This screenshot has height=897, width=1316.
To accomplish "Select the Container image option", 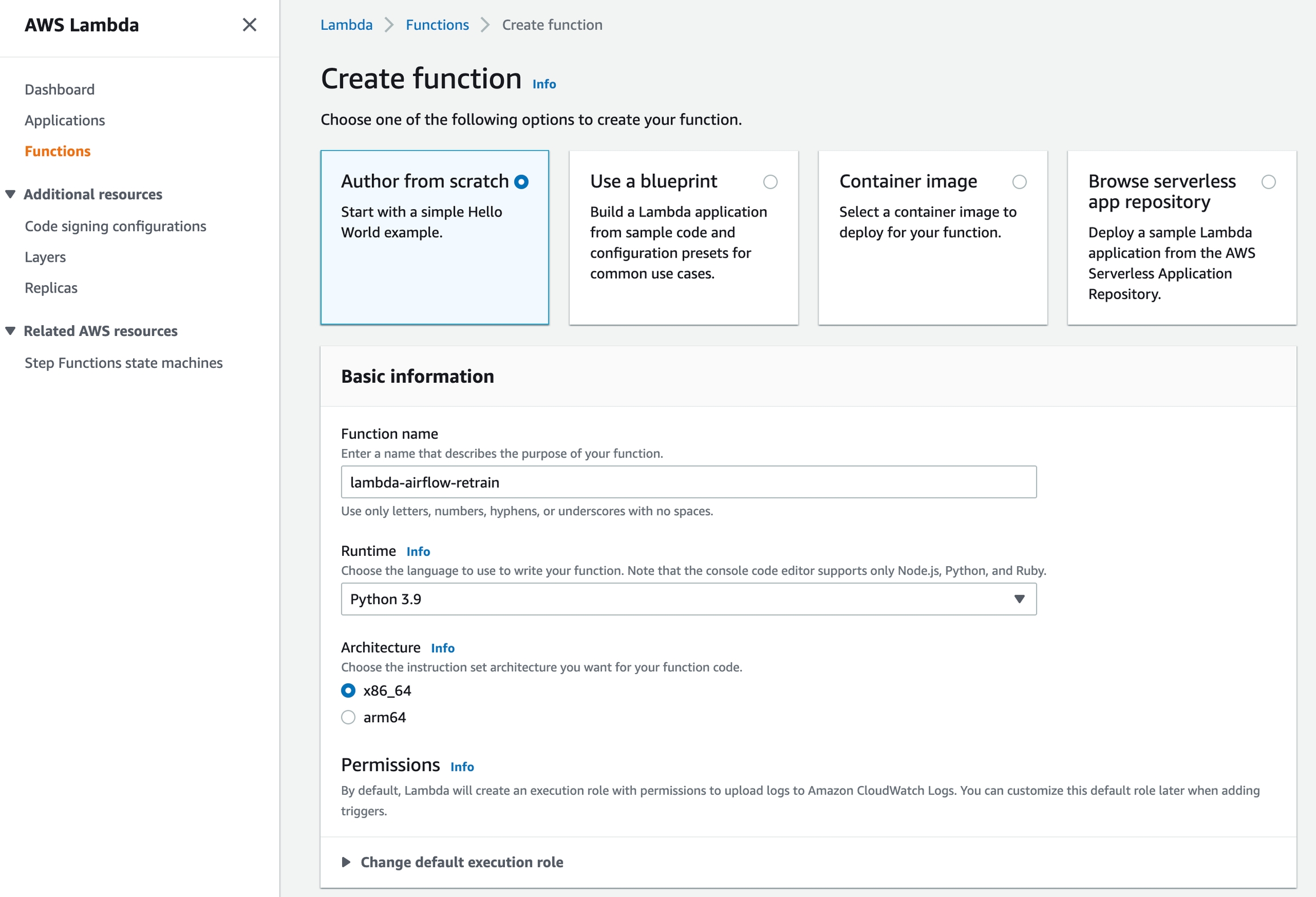I will click(x=1019, y=182).
